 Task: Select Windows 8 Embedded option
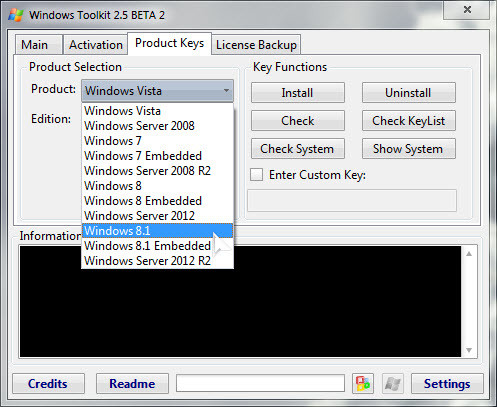click(x=157, y=201)
